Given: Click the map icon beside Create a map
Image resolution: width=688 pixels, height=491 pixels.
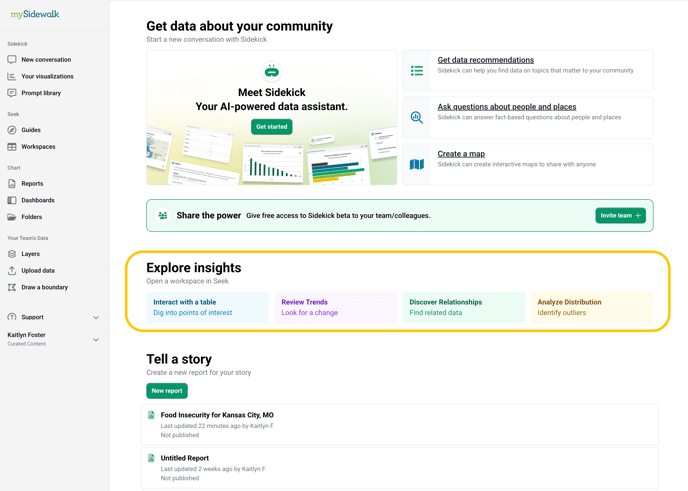Looking at the screenshot, I should pos(417,165).
